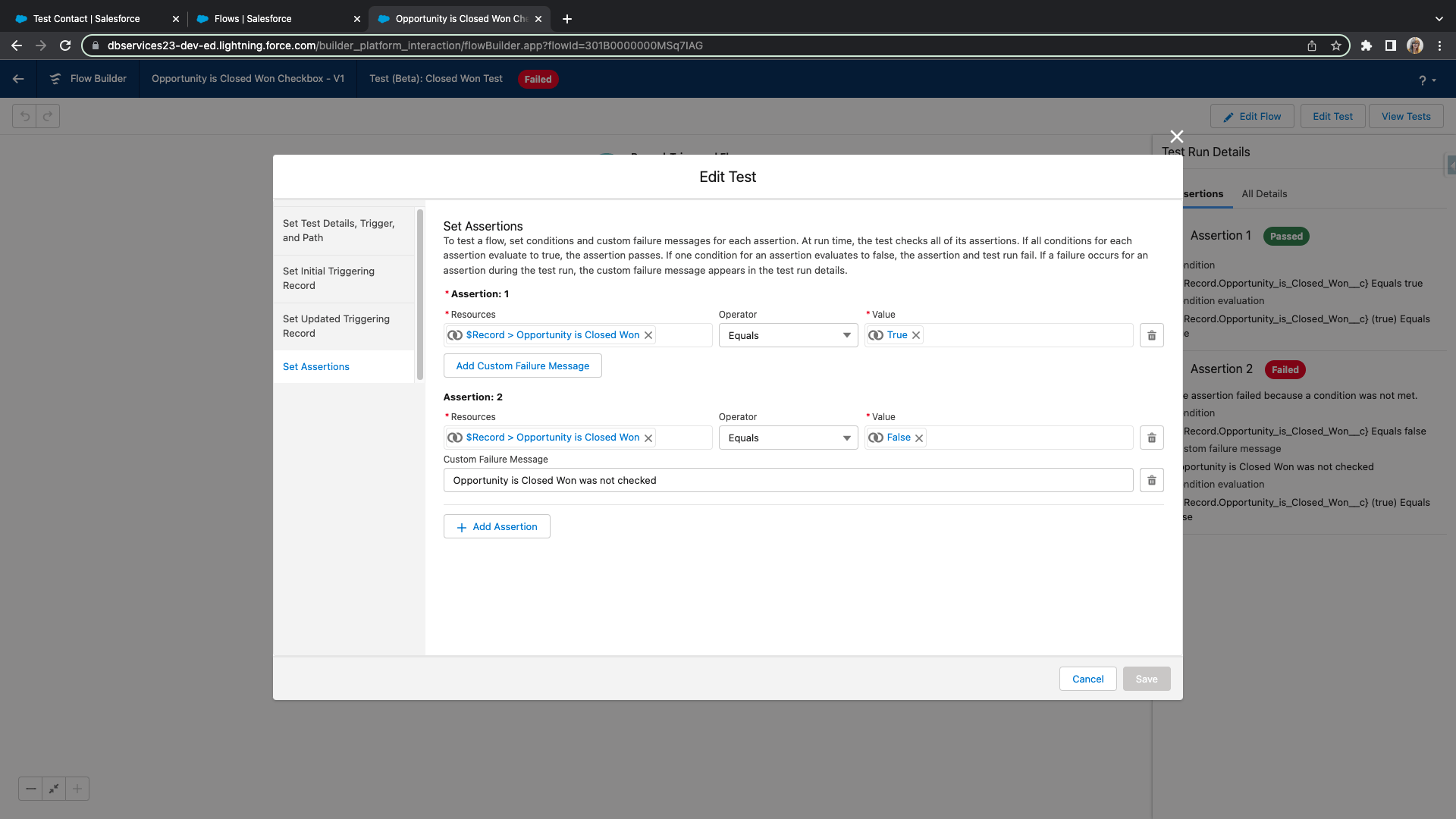Screen dimensions: 1456x819
Task: Clear the False value pill
Action: [919, 438]
